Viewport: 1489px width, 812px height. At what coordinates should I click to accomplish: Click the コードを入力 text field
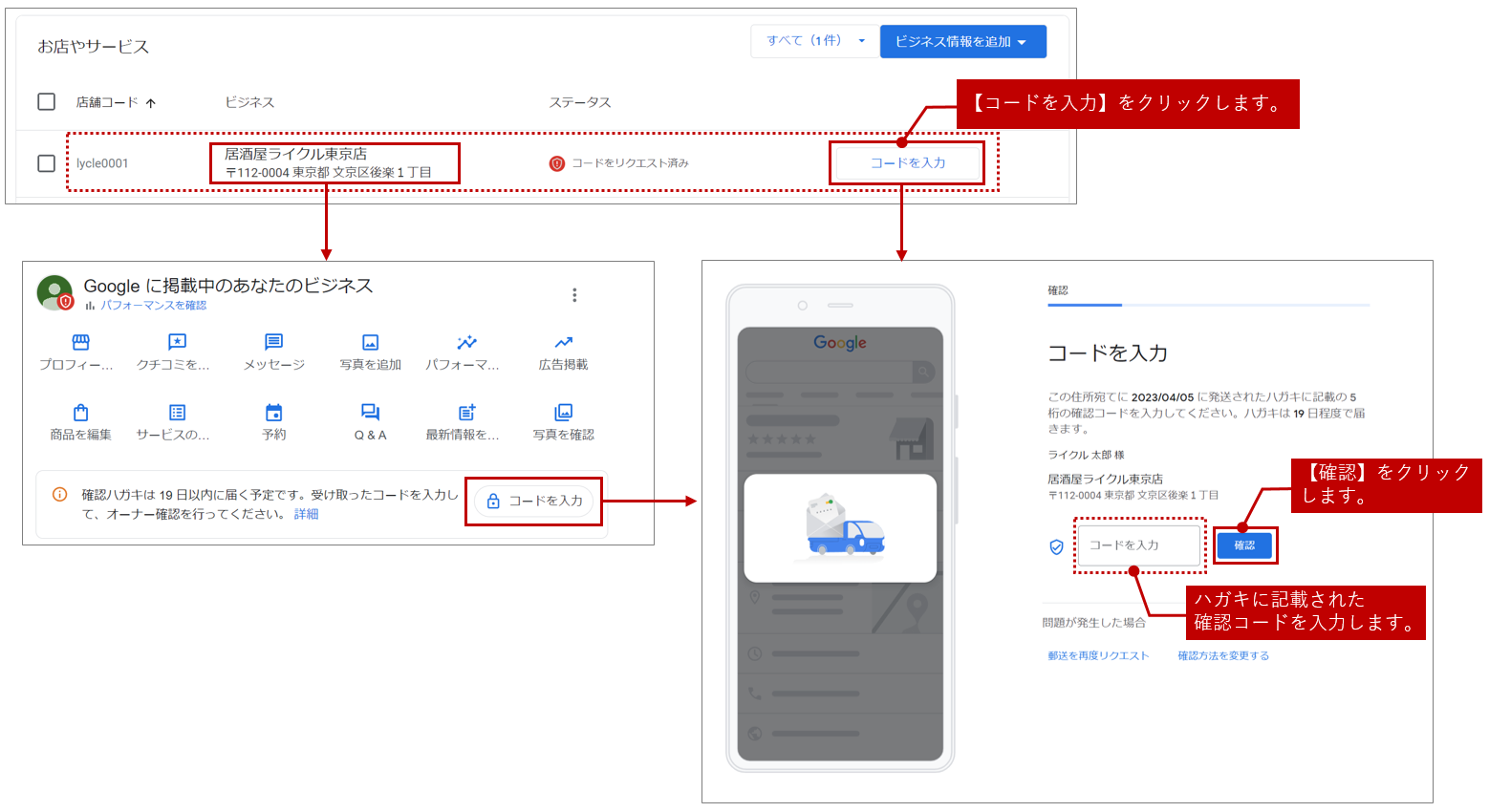(1138, 545)
